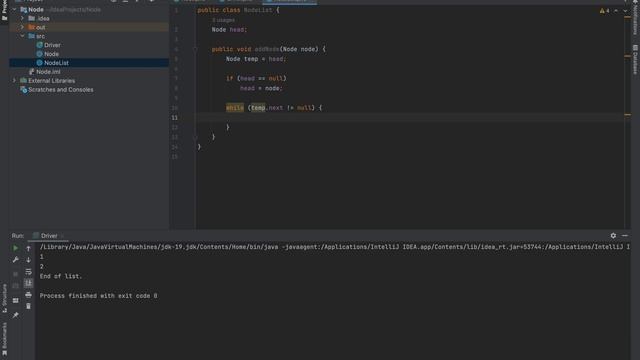Screen dimensions: 640x360
Task: Open the Structure tool window
Action: coord(4,298)
